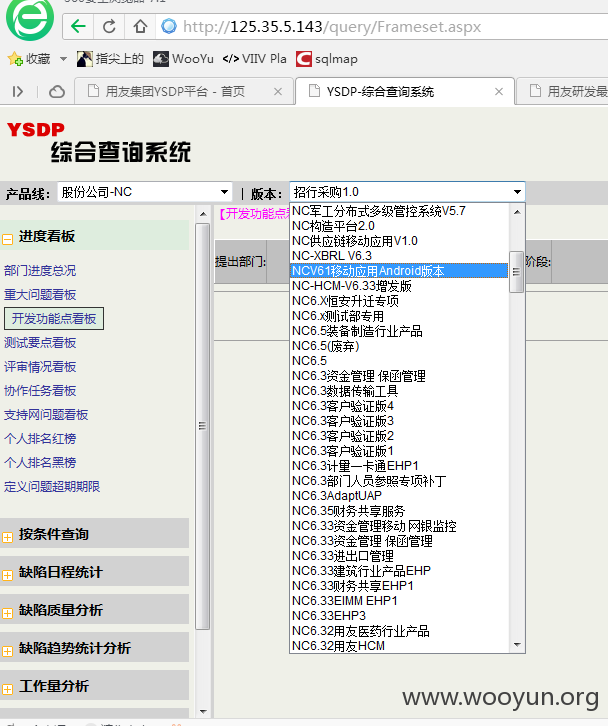Open the 协作任务看板 link
This screenshot has width=608, height=726.
[40, 391]
